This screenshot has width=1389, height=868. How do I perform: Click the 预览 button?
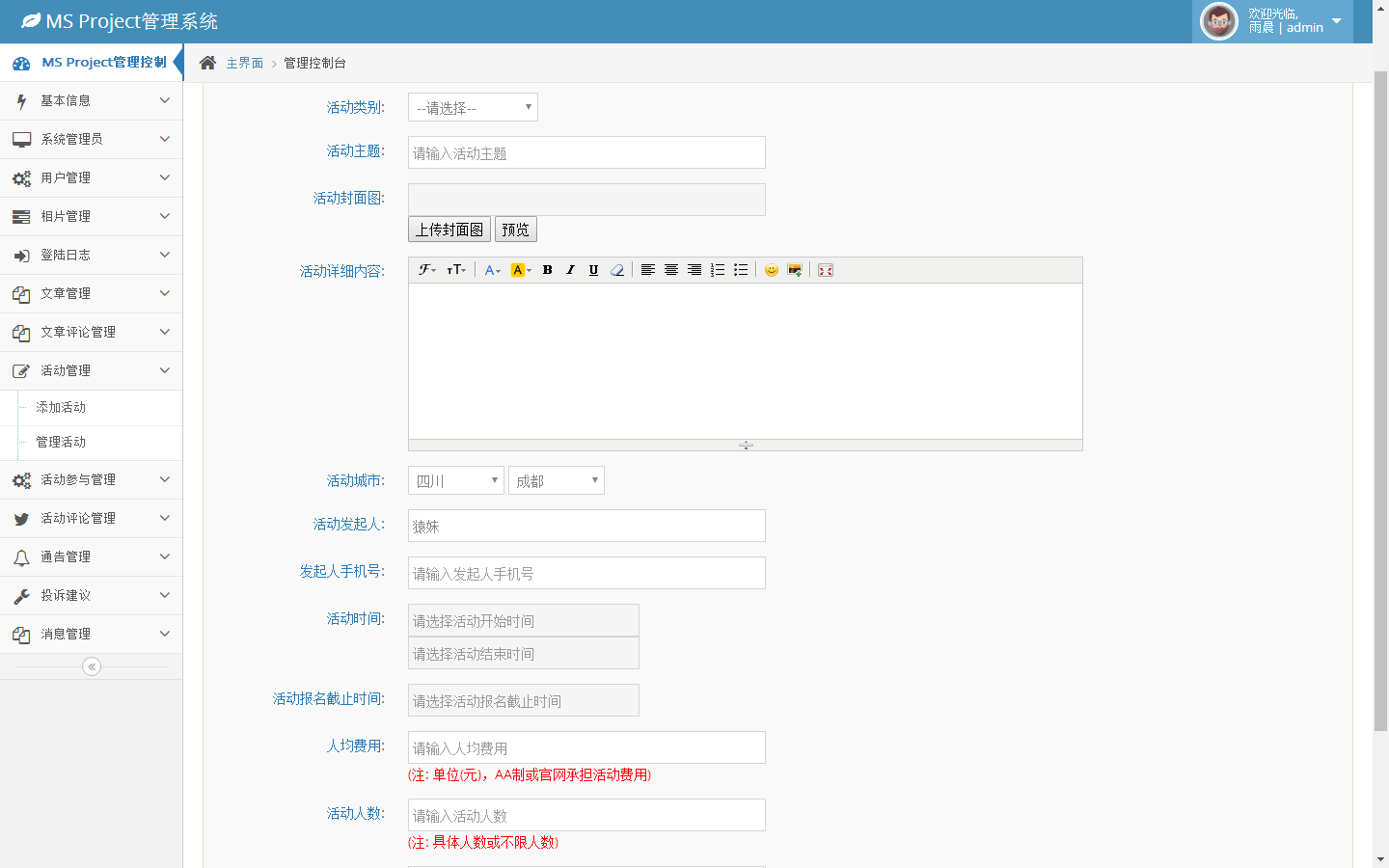click(515, 230)
